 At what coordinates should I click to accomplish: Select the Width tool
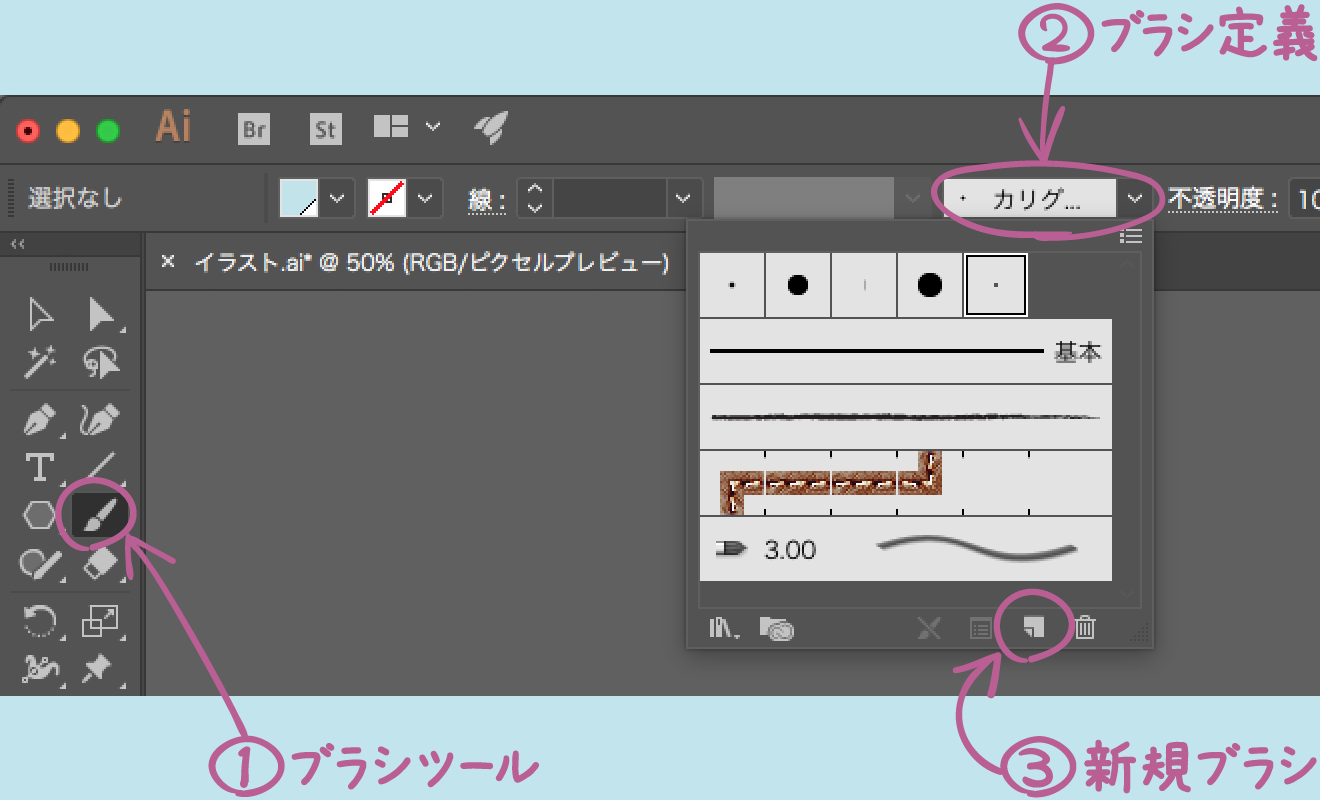[x=40, y=669]
